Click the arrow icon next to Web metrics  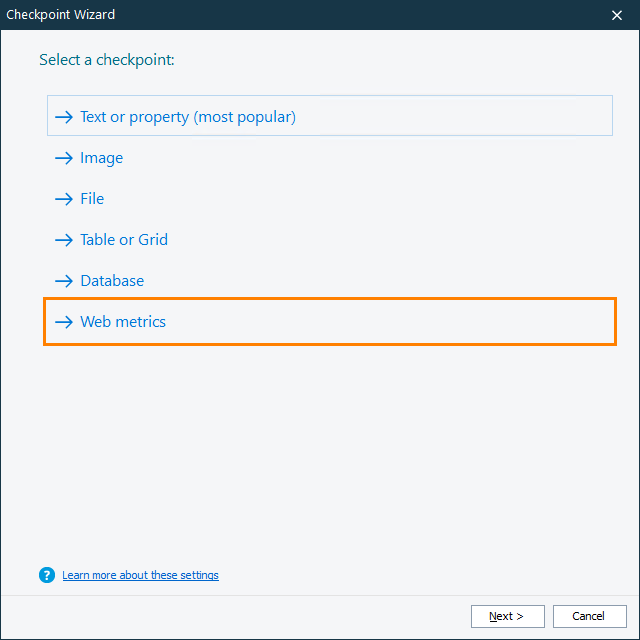click(x=64, y=322)
